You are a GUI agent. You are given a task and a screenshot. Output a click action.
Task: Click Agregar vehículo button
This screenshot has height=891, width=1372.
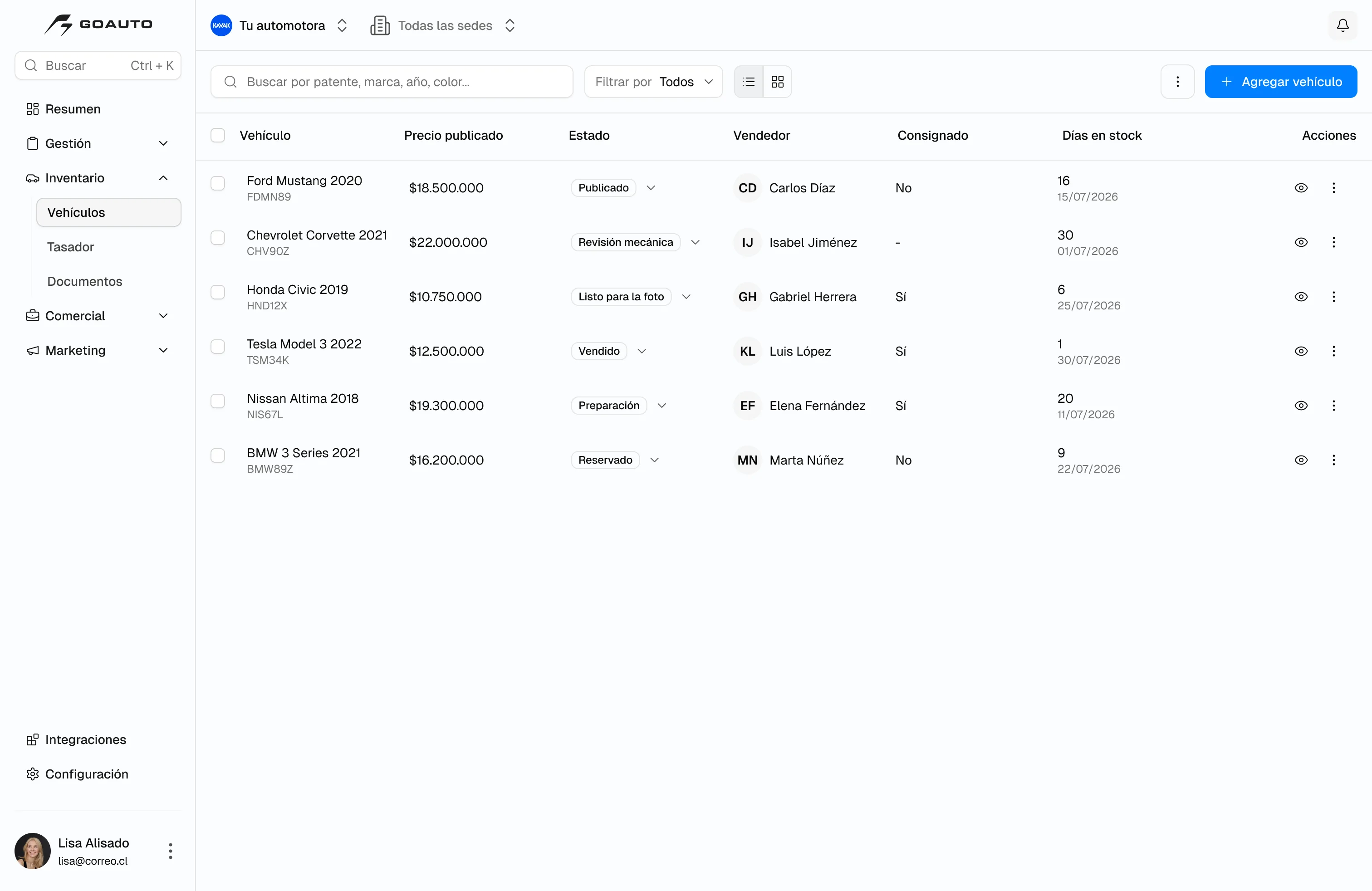pyautogui.click(x=1280, y=82)
